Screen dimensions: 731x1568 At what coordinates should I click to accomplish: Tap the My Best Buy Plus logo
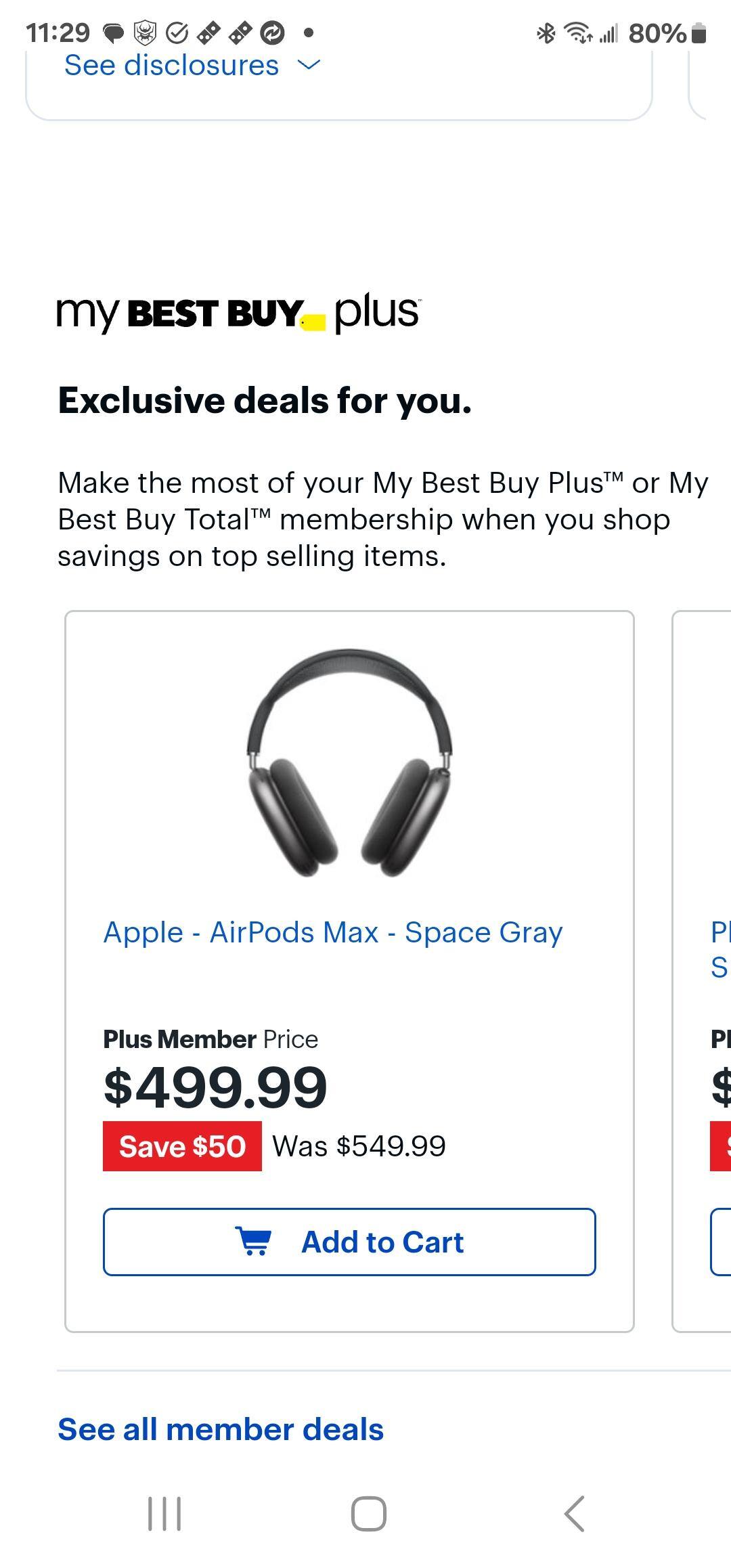click(238, 313)
